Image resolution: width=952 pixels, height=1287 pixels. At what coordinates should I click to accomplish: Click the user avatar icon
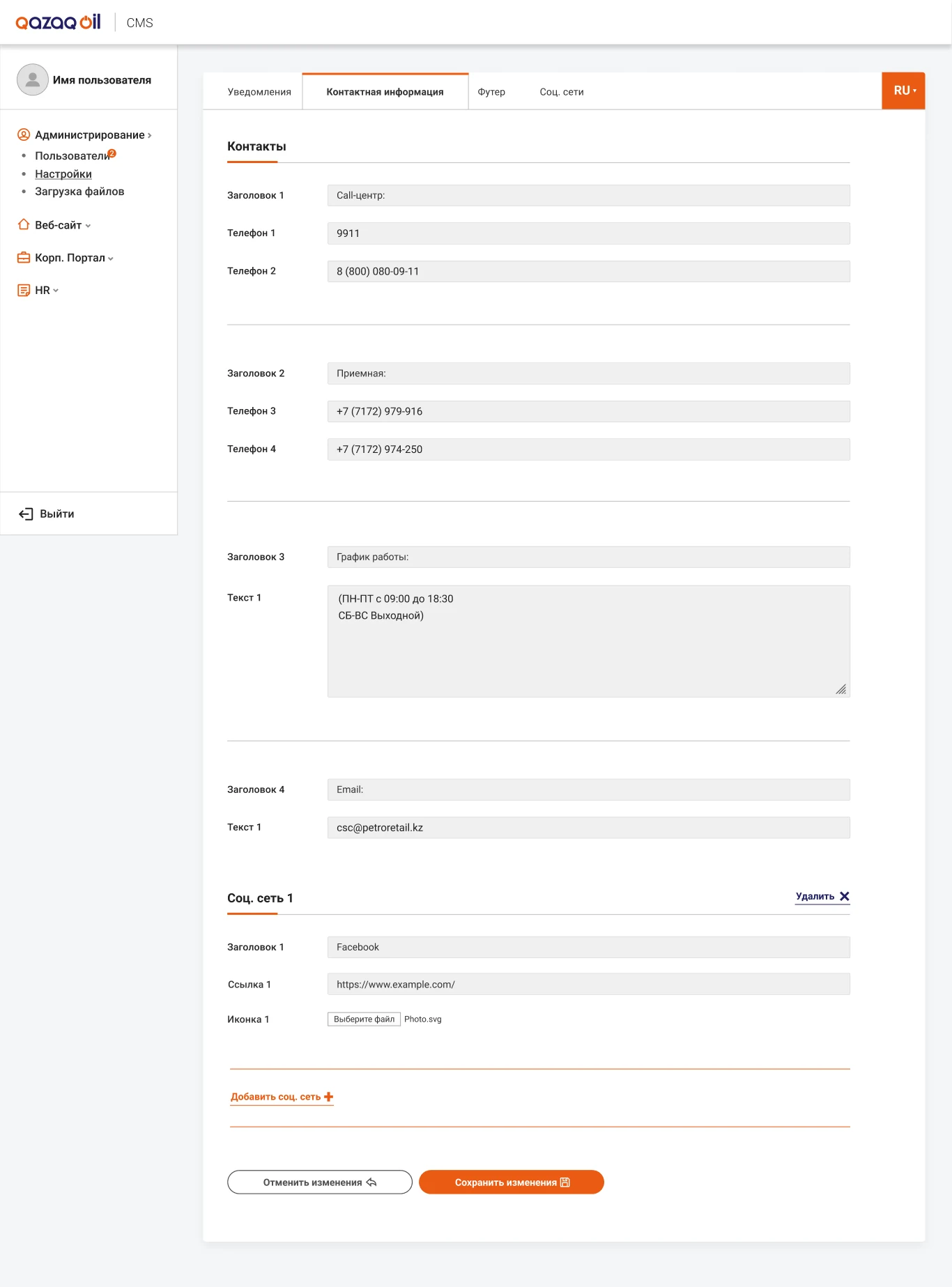pos(33,79)
